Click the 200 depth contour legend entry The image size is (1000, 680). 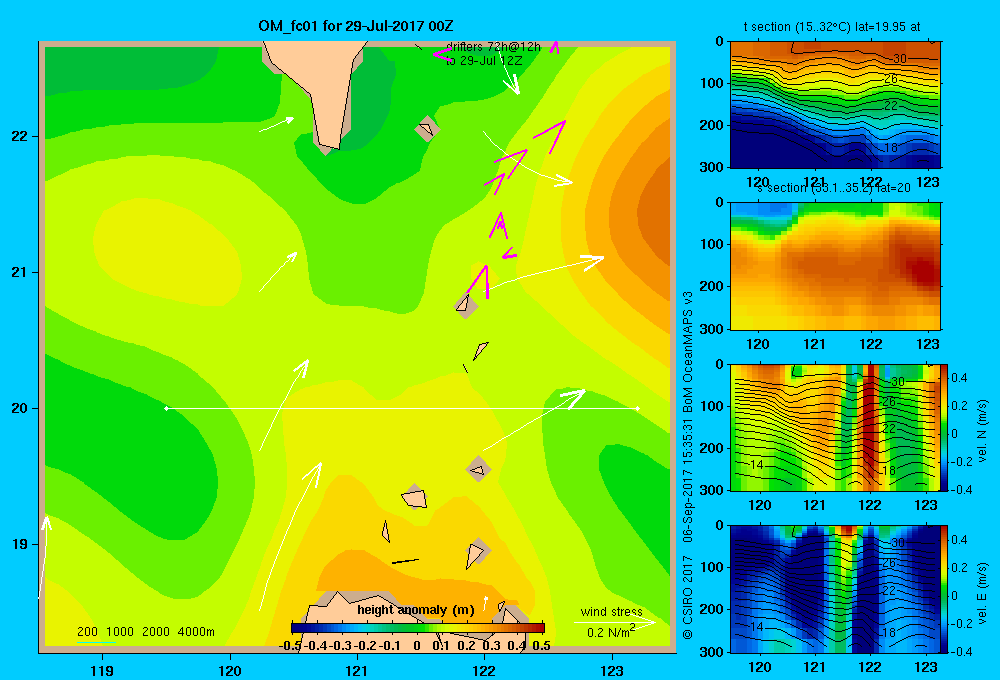pyautogui.click(x=87, y=632)
